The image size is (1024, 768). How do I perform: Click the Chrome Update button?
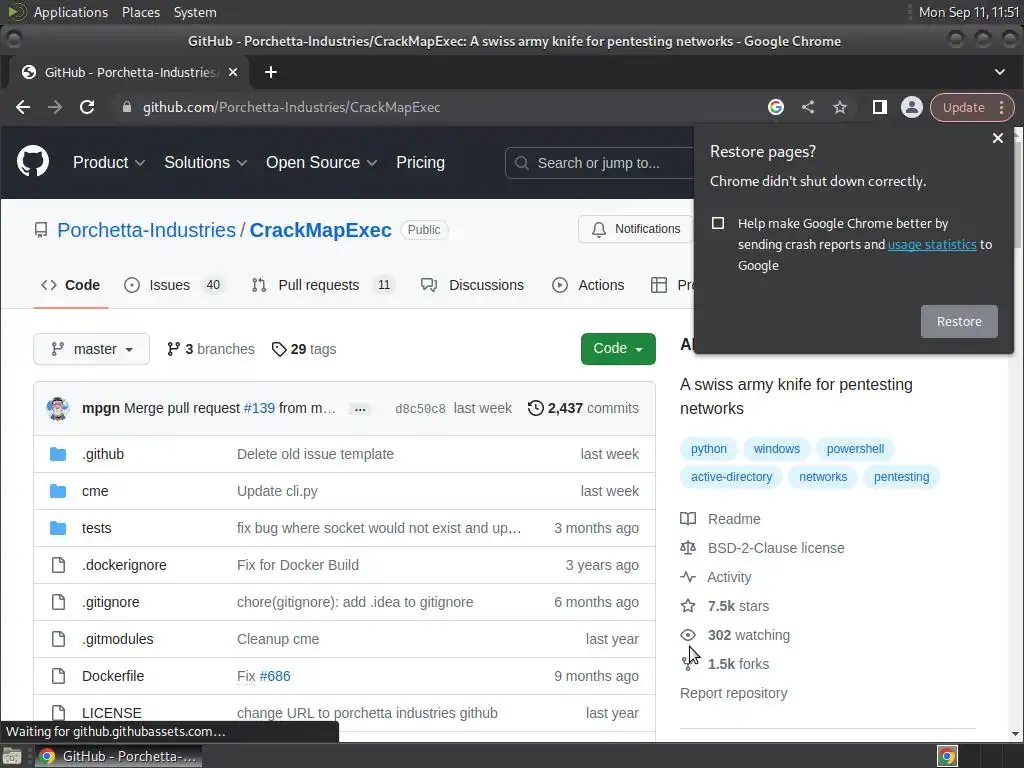(963, 107)
